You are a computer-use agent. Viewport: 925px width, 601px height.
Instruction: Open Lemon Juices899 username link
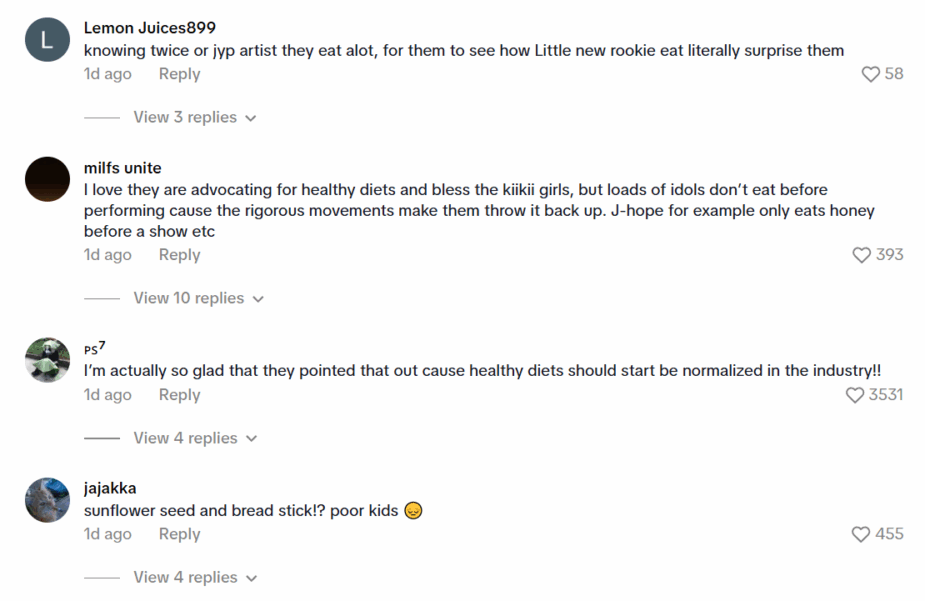[150, 28]
